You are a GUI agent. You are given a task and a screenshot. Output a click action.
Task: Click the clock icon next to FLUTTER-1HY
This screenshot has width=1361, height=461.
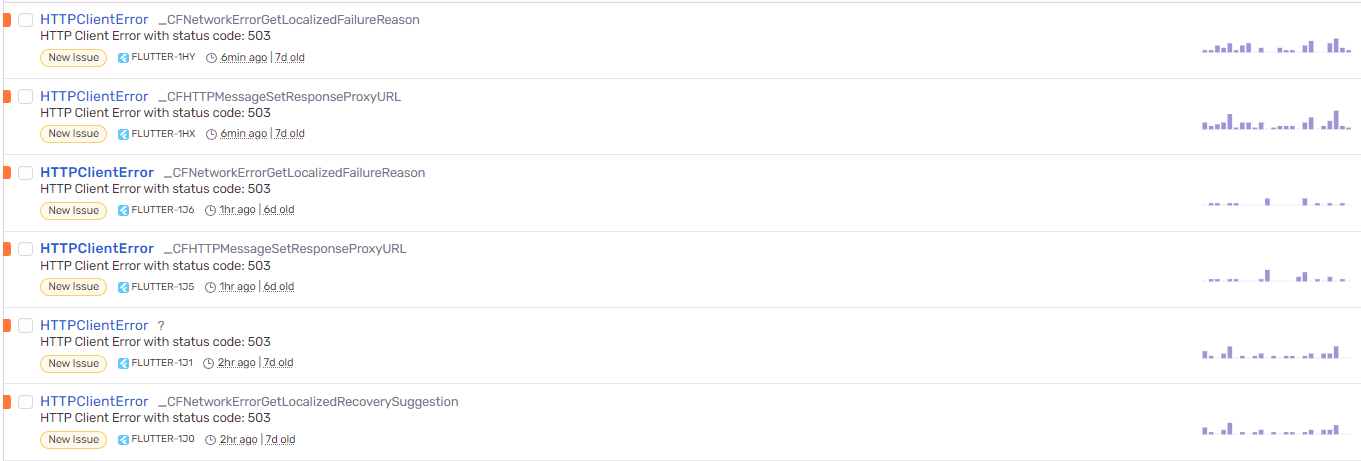click(x=211, y=58)
